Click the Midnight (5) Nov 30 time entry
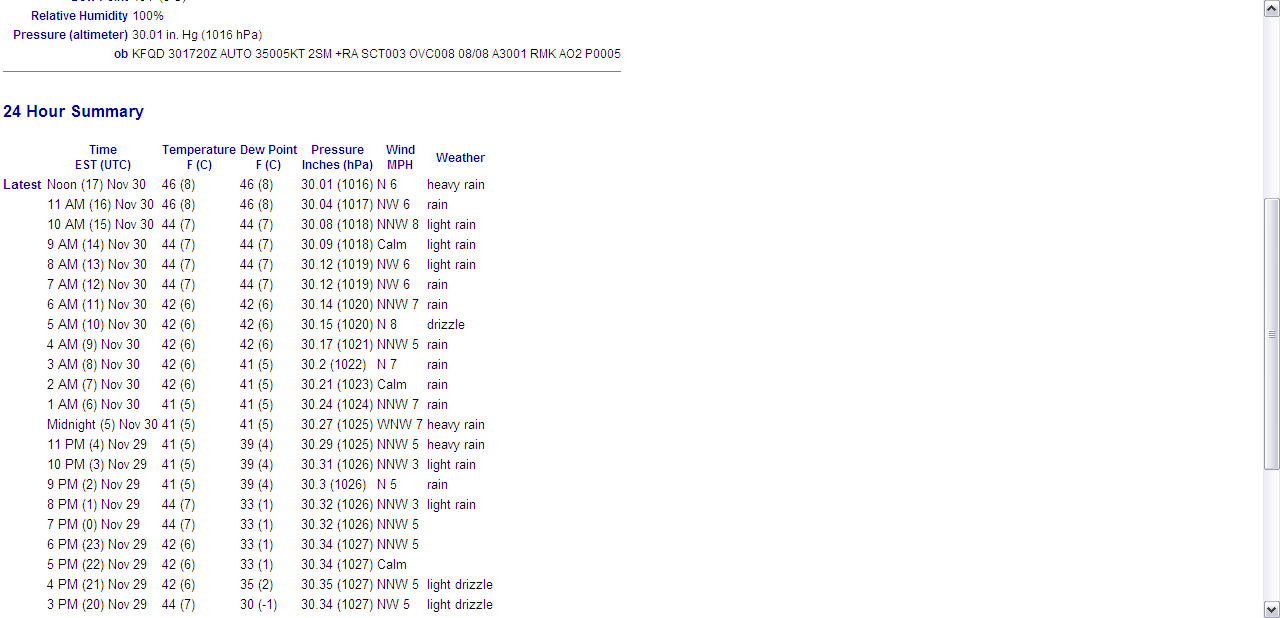 tap(102, 425)
